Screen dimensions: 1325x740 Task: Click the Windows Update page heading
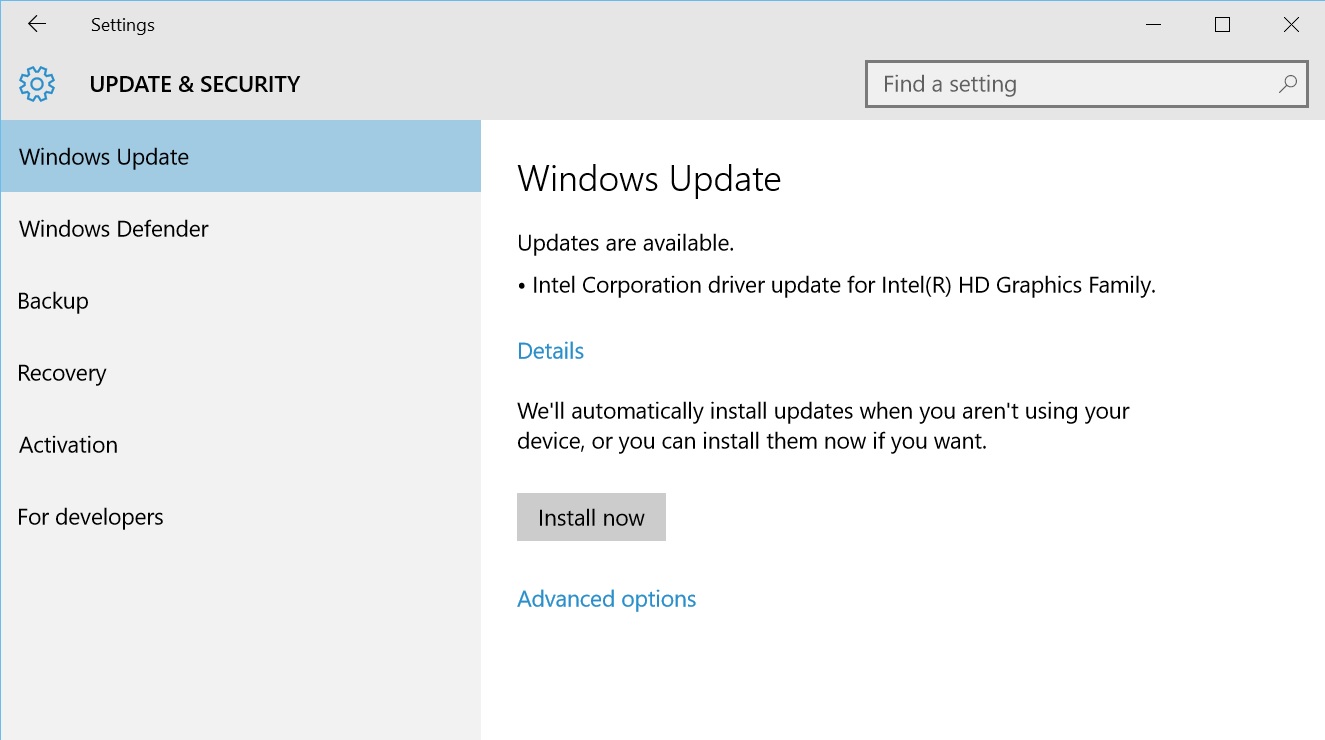(x=649, y=179)
